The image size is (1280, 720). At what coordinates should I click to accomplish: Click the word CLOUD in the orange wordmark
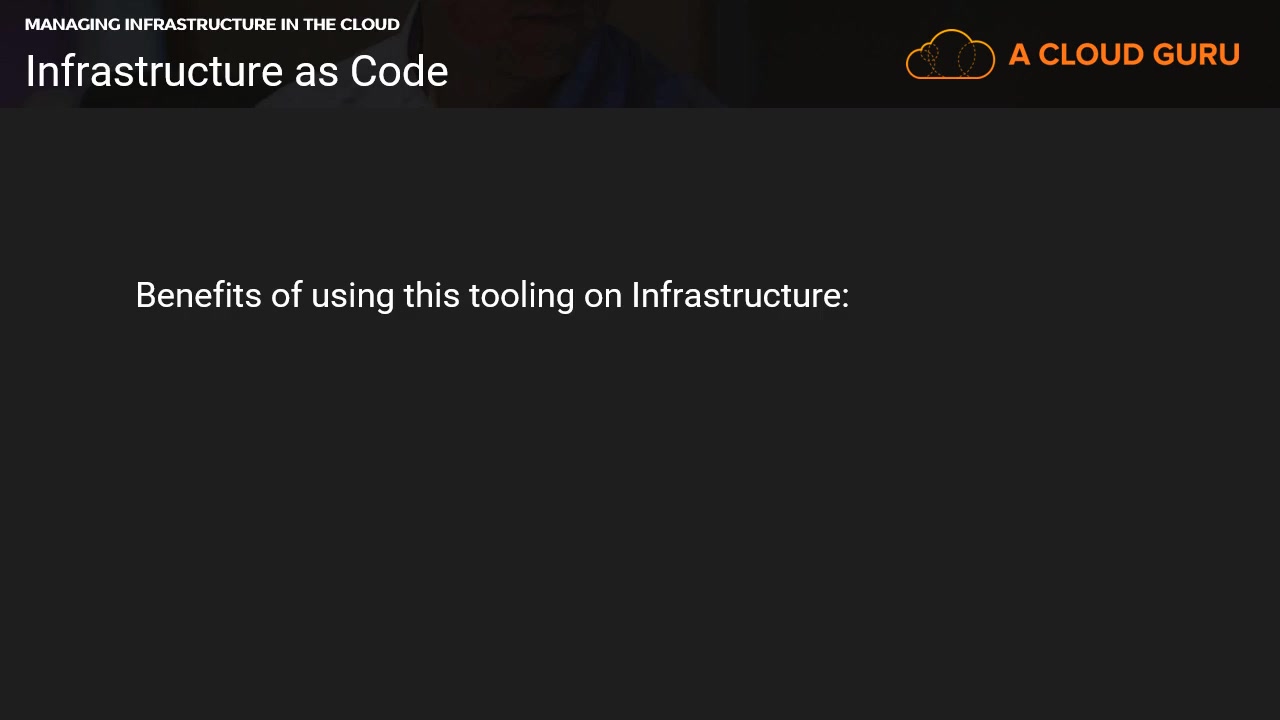(x=1088, y=54)
